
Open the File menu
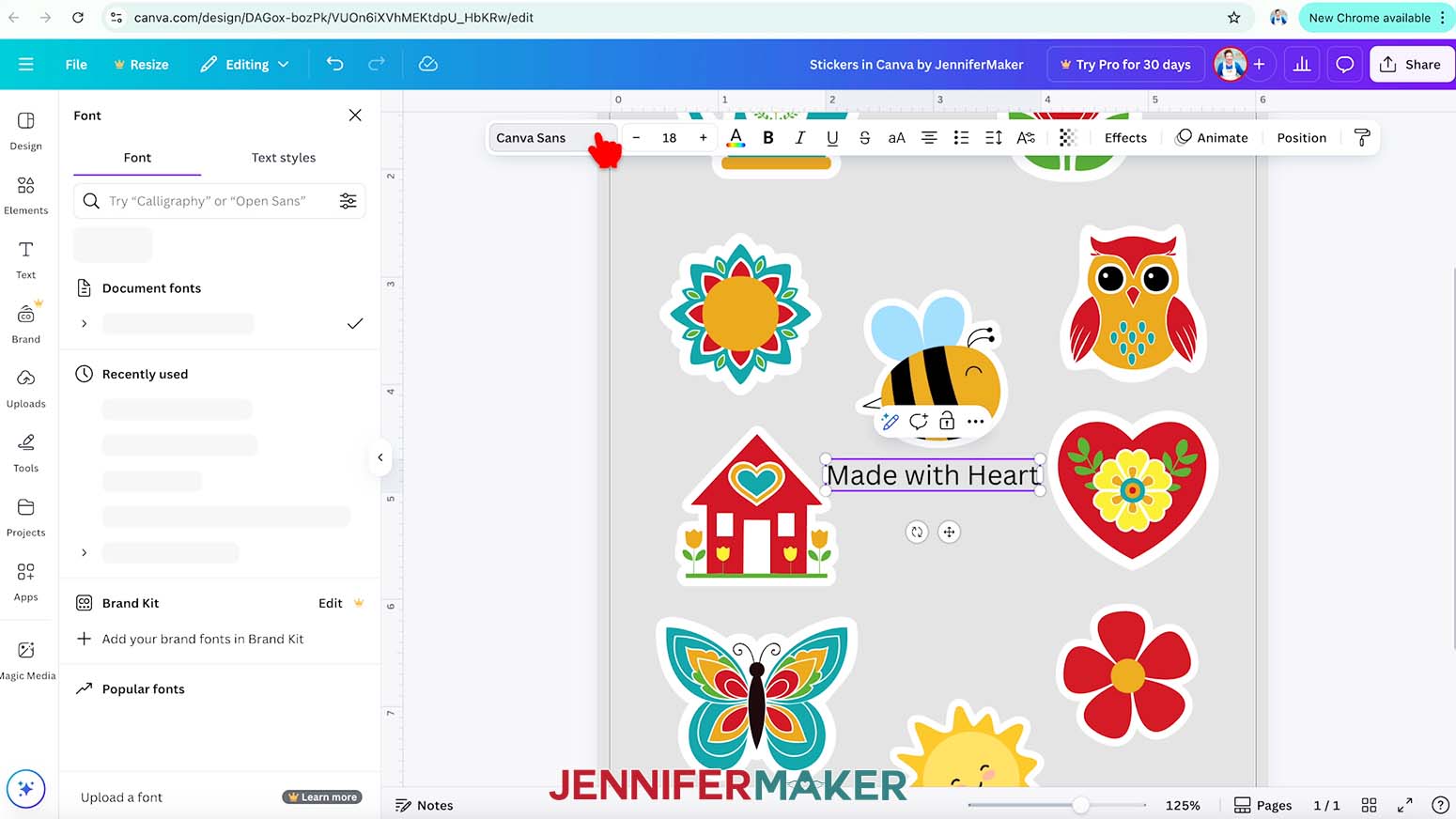click(76, 64)
